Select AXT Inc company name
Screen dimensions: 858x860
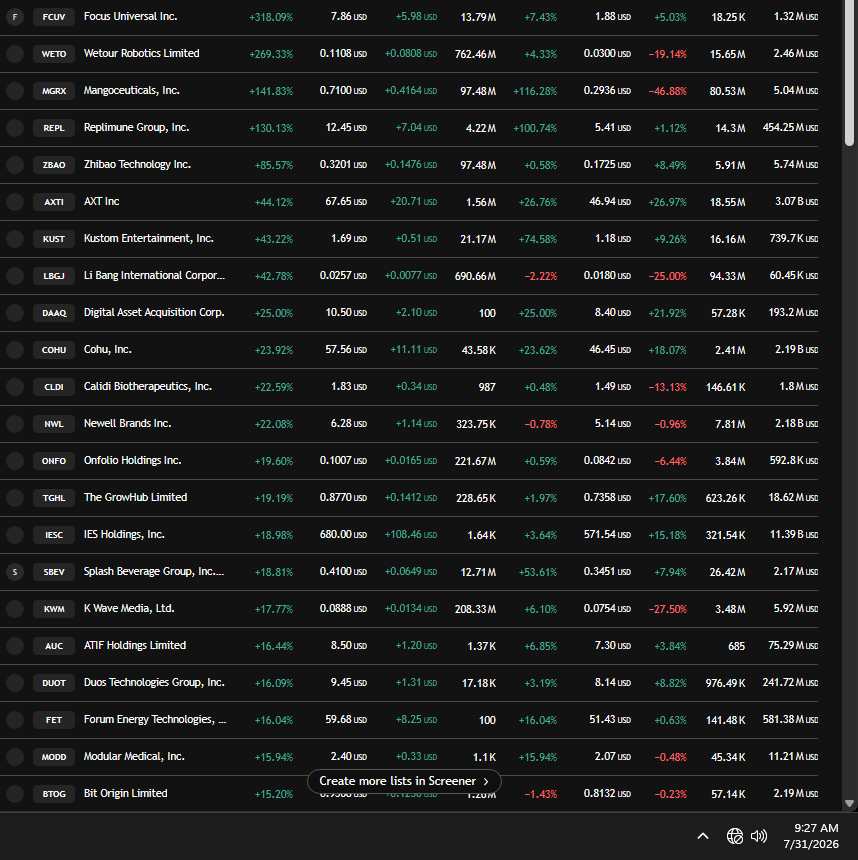click(x=101, y=201)
